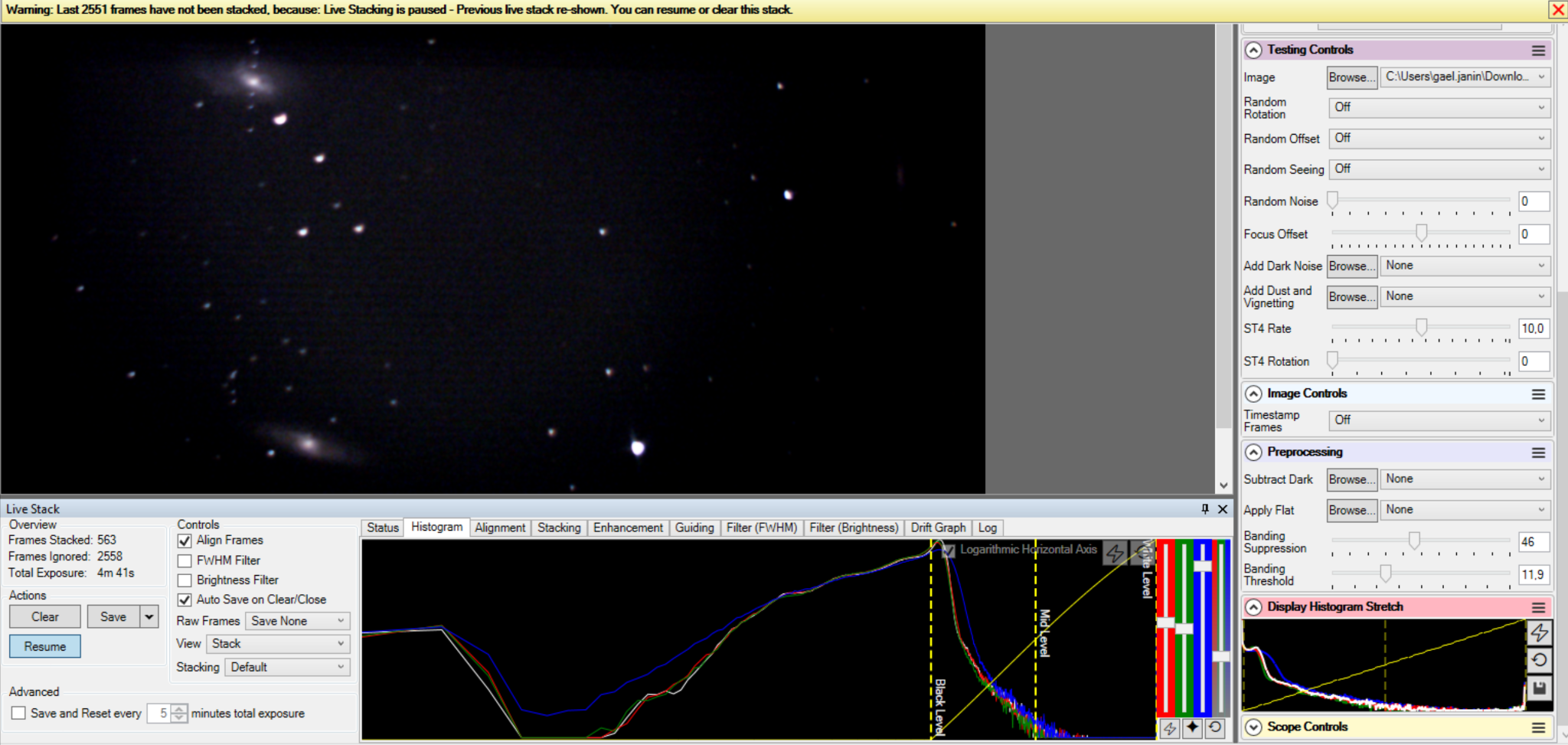Open the Drift Graph tab
The height and width of the screenshot is (745, 1568).
tap(938, 528)
